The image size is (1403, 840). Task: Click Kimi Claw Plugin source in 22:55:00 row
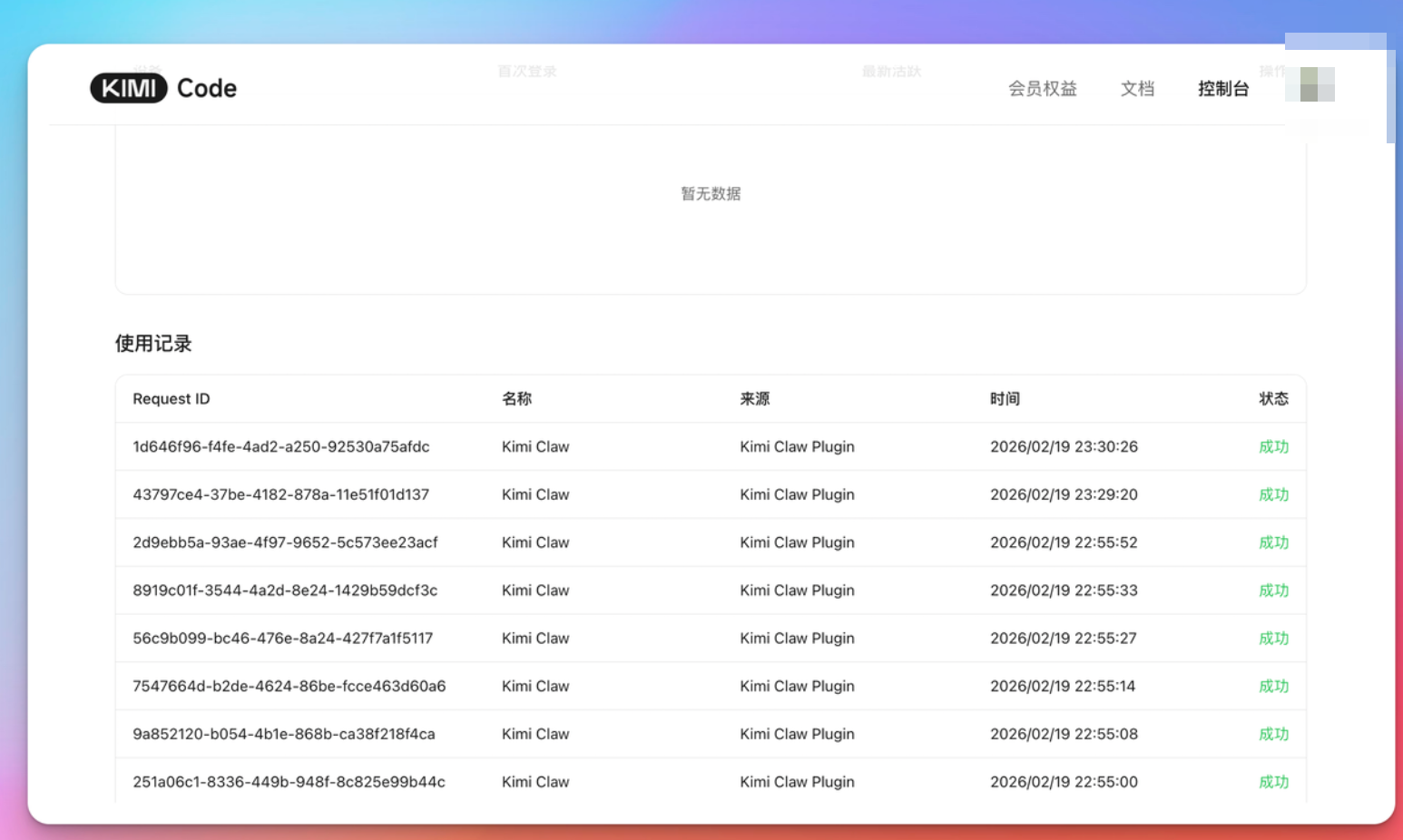tap(797, 782)
